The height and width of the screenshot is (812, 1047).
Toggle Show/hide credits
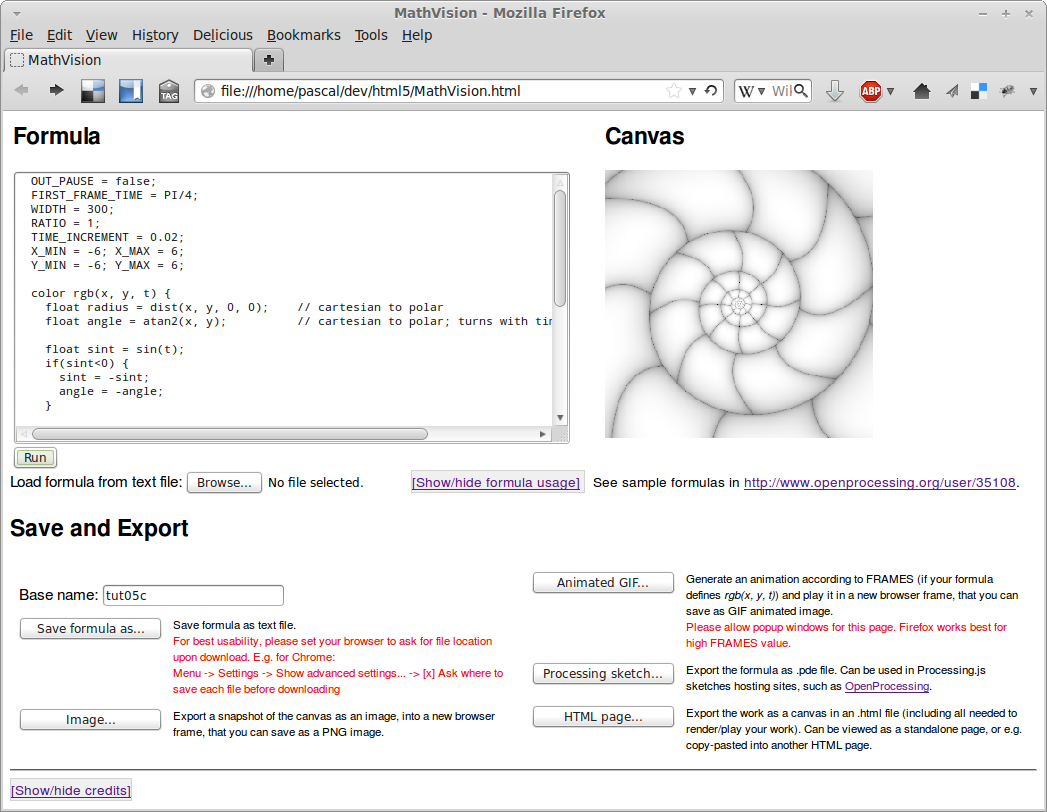70,790
